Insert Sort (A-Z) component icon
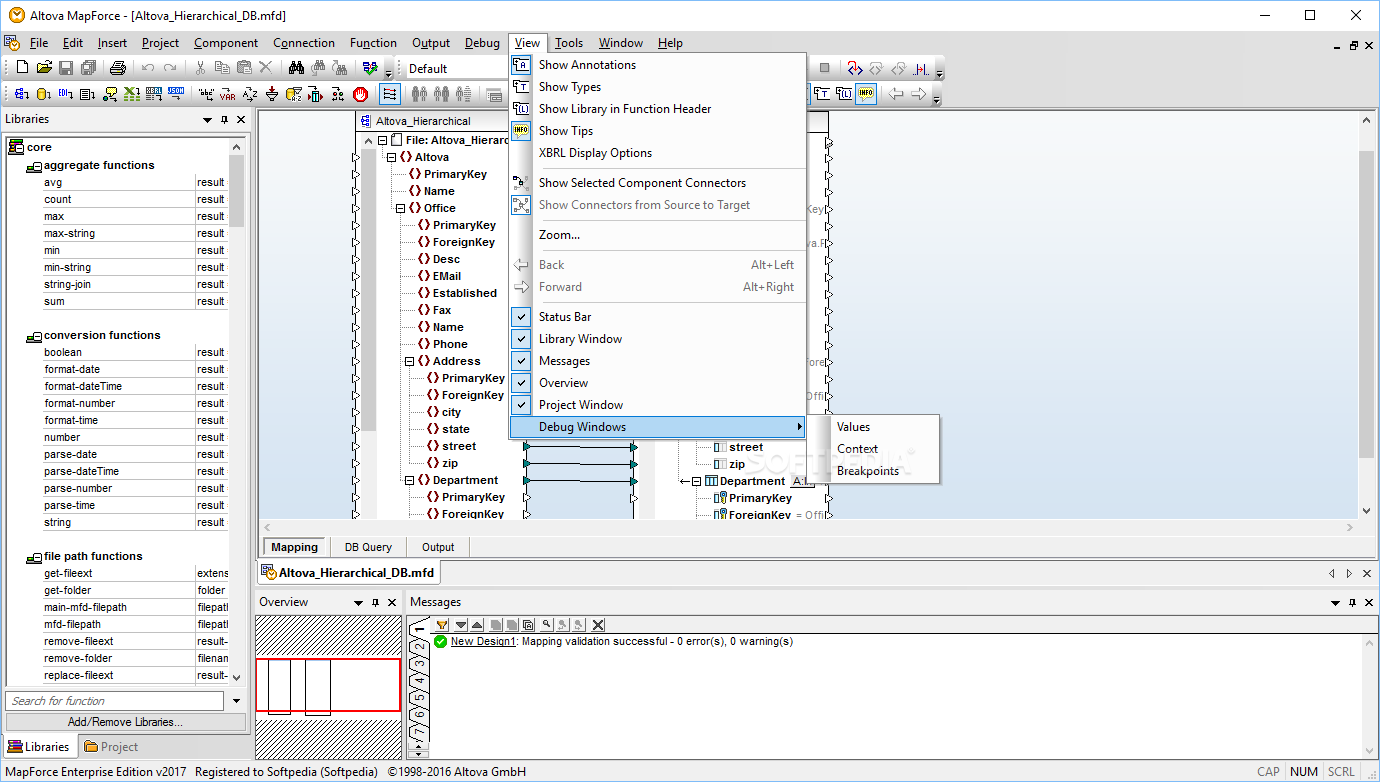The width and height of the screenshot is (1380, 782). (x=250, y=94)
